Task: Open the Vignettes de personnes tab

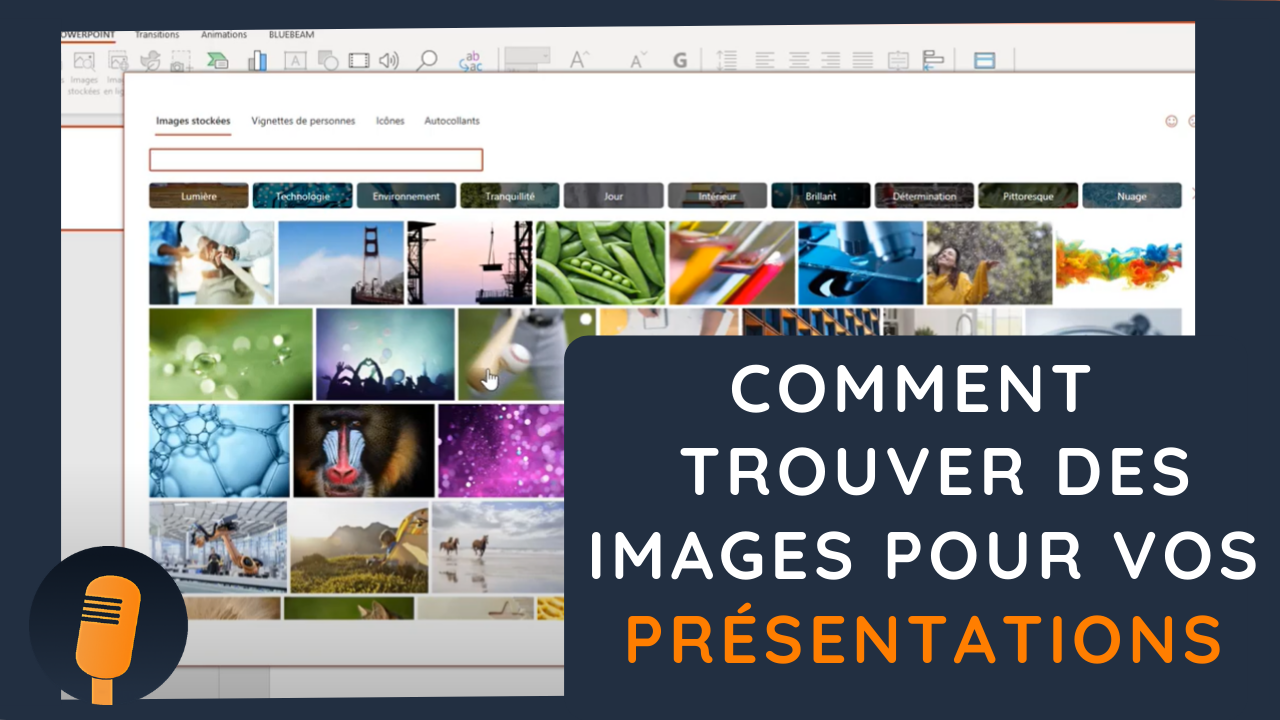Action: (303, 121)
